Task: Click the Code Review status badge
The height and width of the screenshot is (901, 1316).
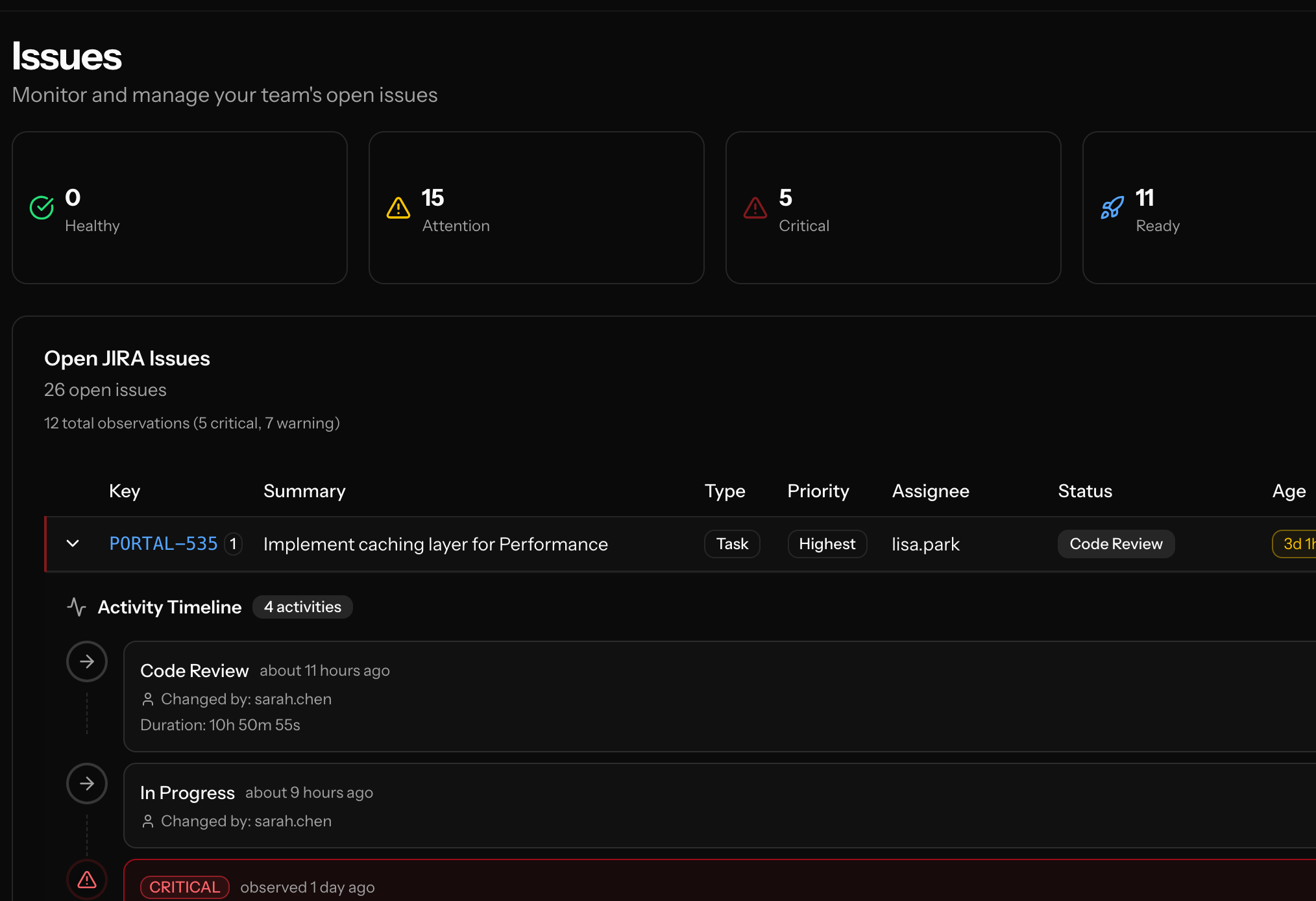Action: tap(1116, 544)
